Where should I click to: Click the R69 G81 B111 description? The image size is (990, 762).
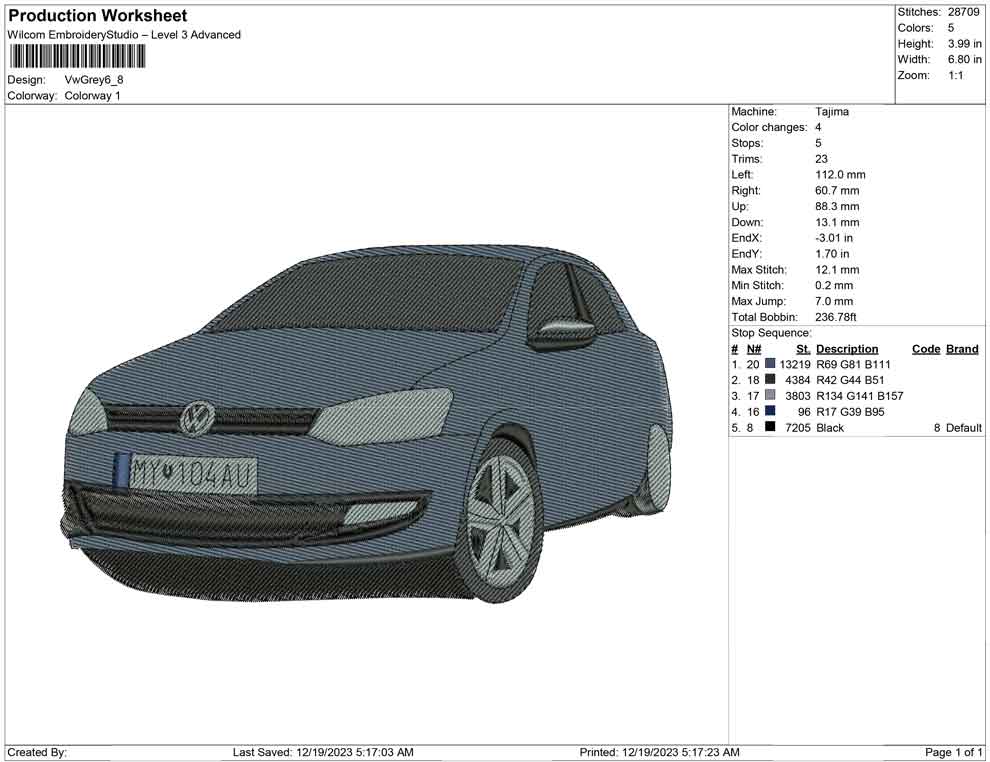click(853, 364)
